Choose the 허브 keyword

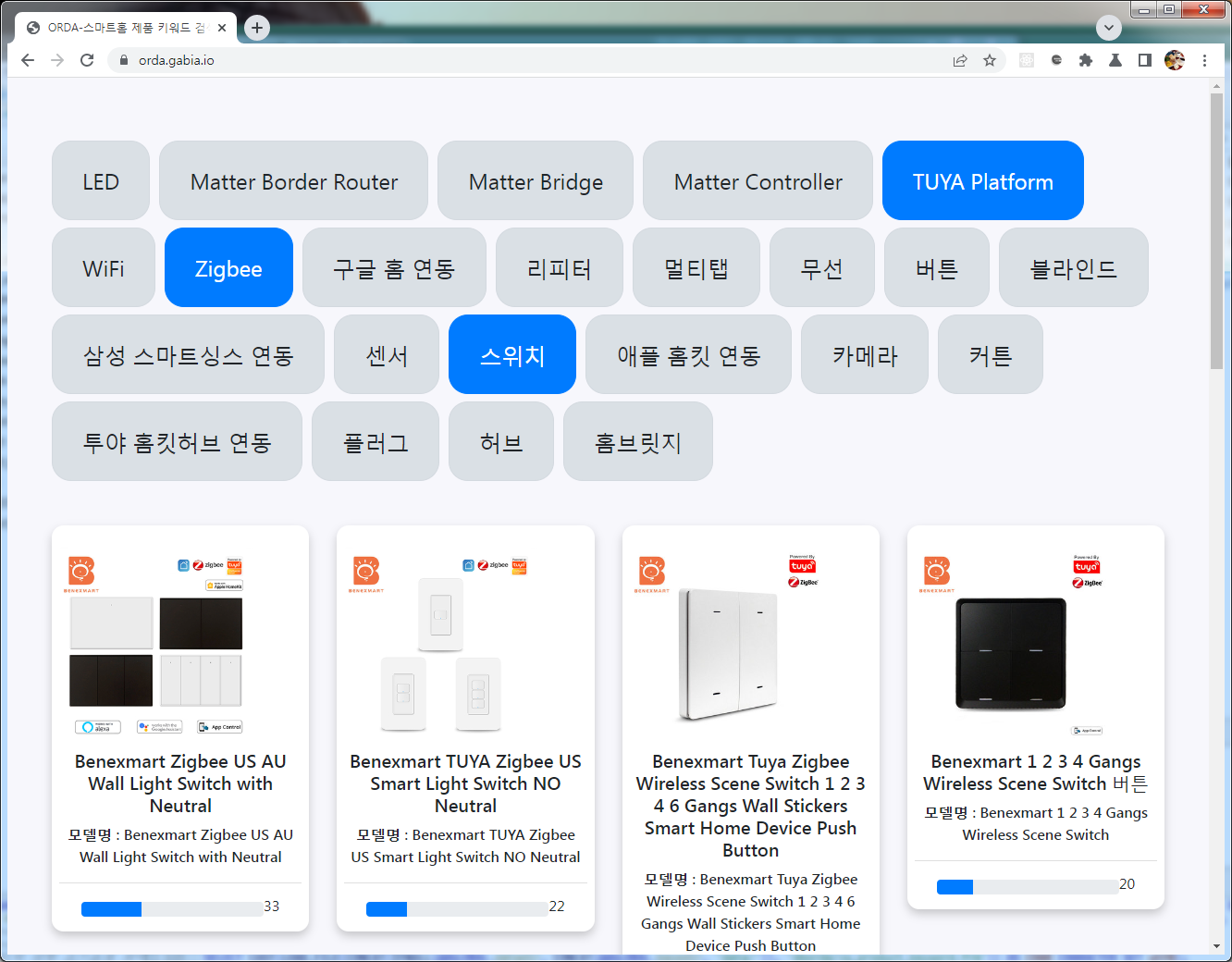click(x=501, y=441)
